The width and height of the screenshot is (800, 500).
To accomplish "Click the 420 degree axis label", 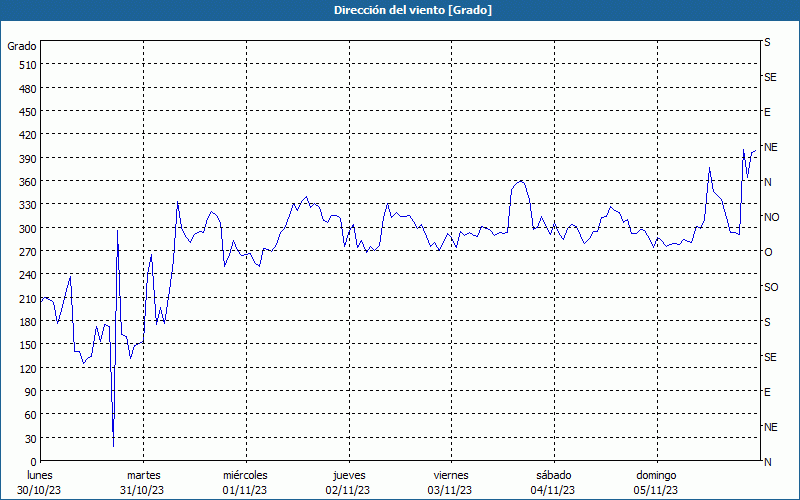I will pyautogui.click(x=28, y=136).
